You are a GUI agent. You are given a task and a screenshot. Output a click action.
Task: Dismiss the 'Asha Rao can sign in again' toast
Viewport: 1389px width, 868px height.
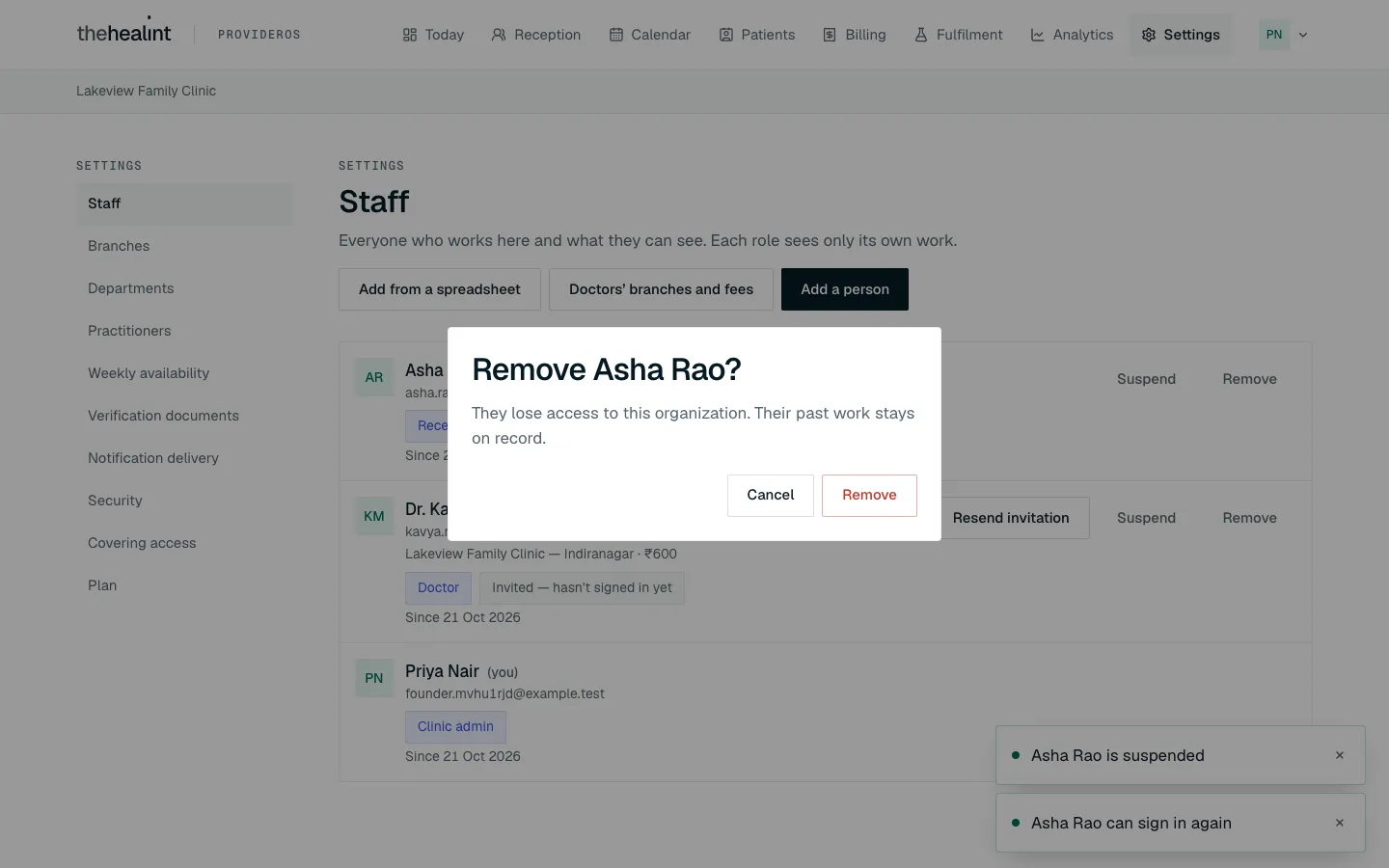[x=1340, y=823]
